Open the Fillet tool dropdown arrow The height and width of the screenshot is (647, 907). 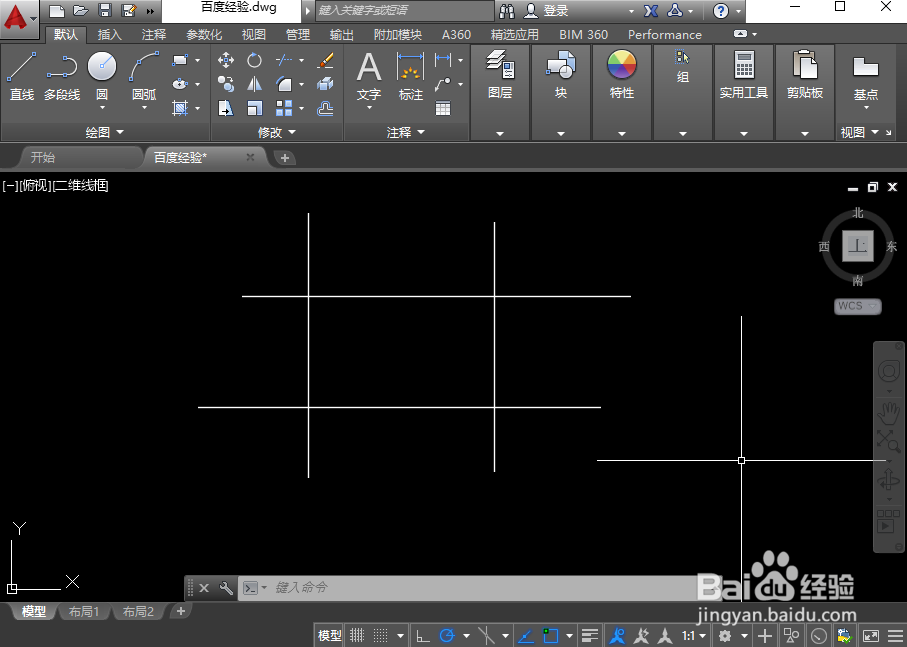click(x=301, y=84)
